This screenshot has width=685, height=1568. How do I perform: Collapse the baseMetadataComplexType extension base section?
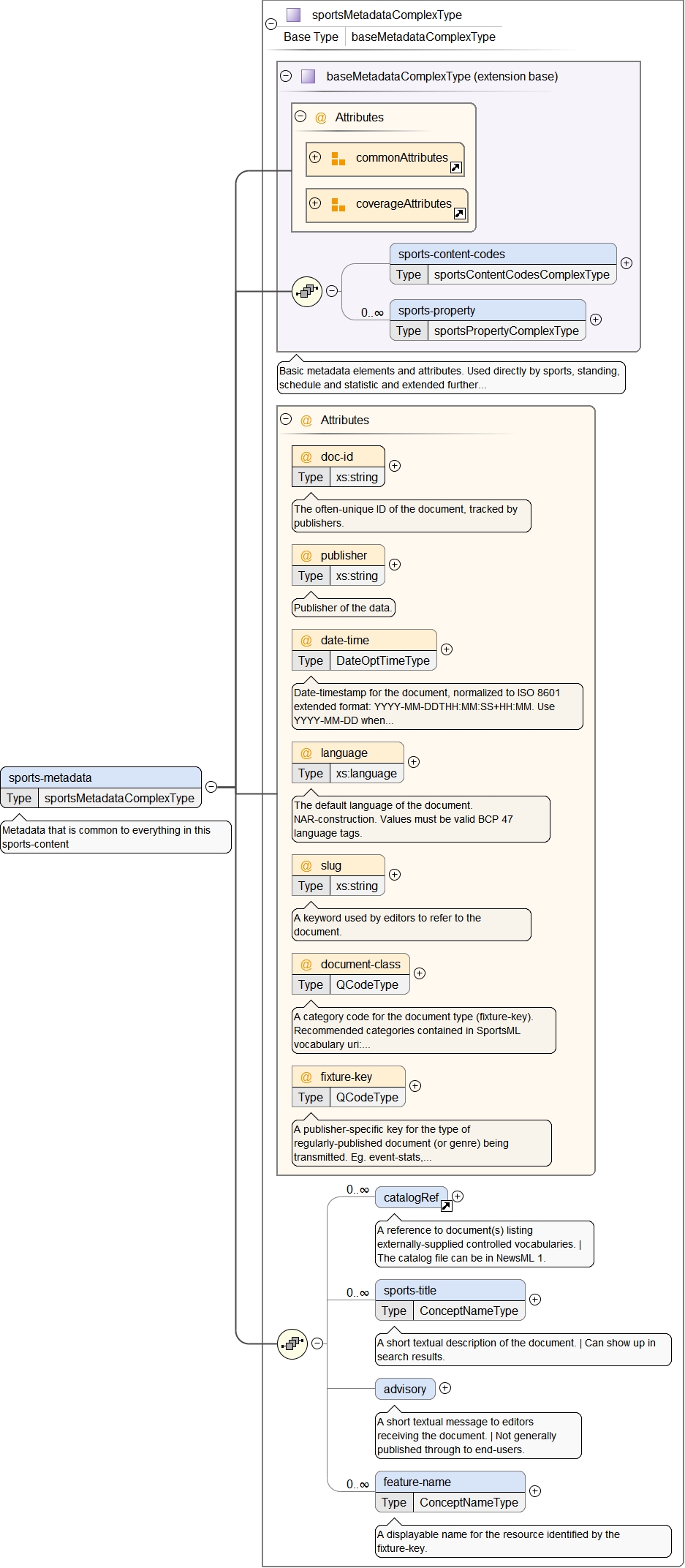click(286, 76)
